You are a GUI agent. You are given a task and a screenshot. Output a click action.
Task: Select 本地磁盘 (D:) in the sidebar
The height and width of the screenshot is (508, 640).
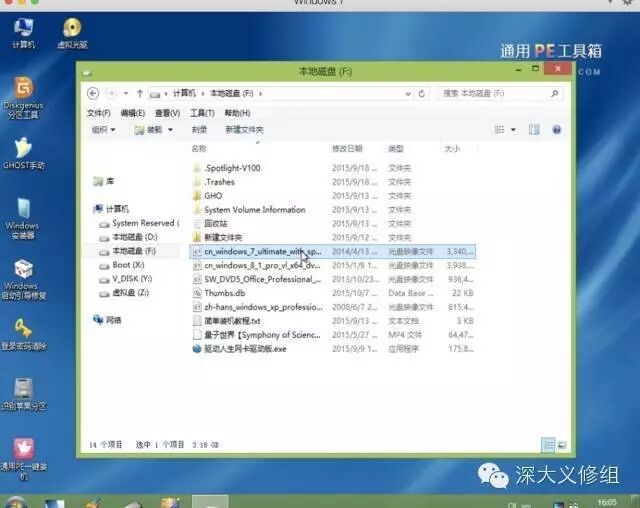(129, 237)
